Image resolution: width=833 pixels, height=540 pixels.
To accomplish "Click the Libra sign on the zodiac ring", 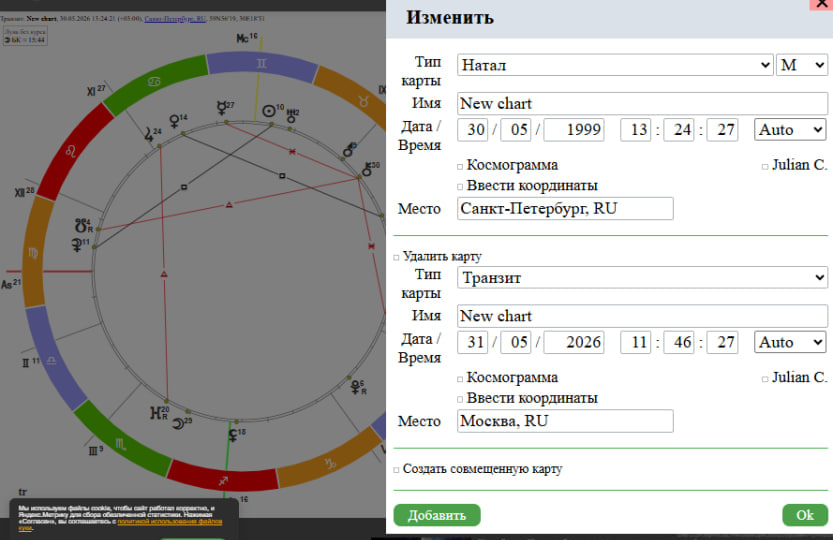I will [x=52, y=360].
